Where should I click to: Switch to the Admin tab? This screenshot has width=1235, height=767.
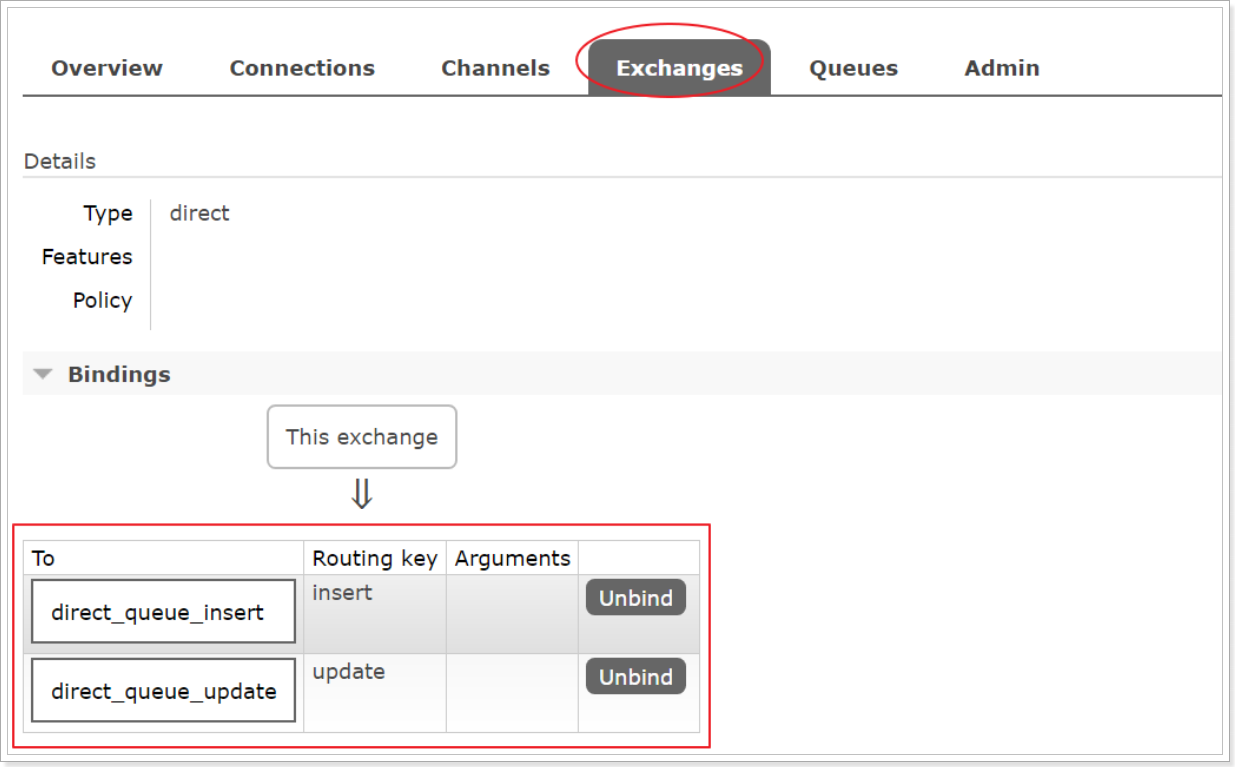[x=1002, y=68]
